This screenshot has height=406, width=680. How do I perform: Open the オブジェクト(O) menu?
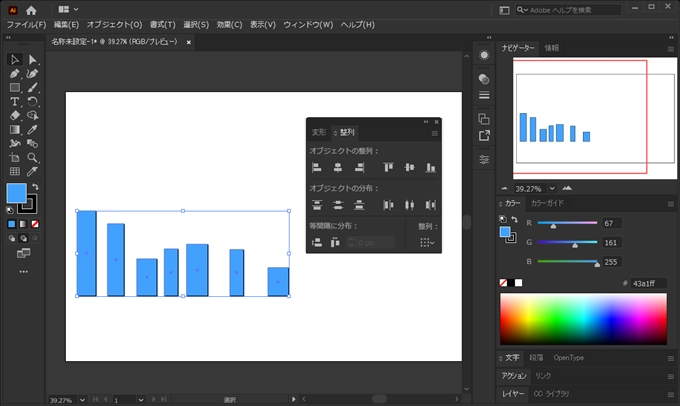coord(114,25)
